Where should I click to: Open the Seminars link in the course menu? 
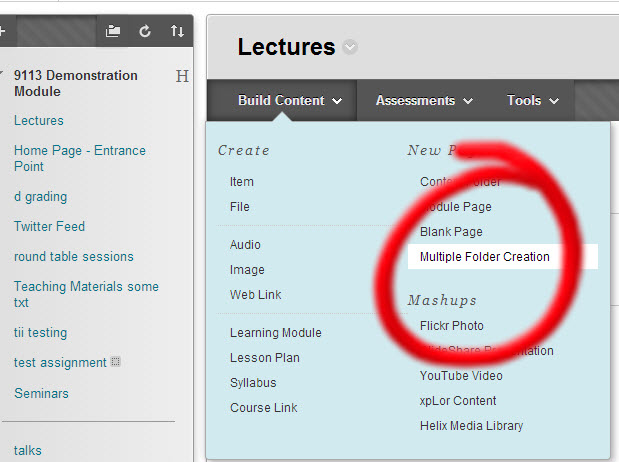pyautogui.click(x=41, y=394)
